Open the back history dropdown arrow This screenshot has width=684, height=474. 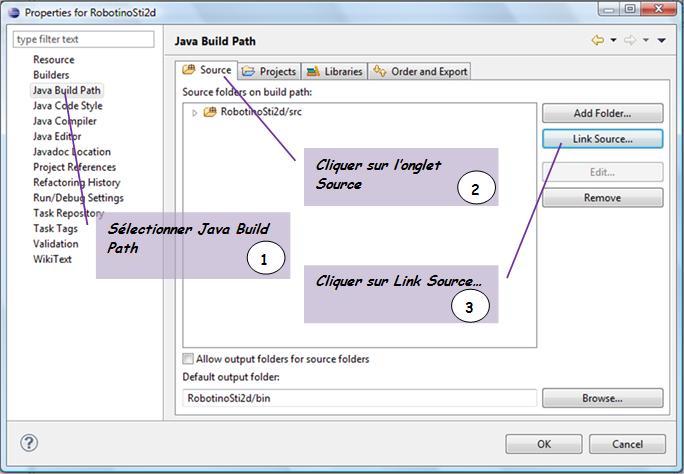click(612, 41)
